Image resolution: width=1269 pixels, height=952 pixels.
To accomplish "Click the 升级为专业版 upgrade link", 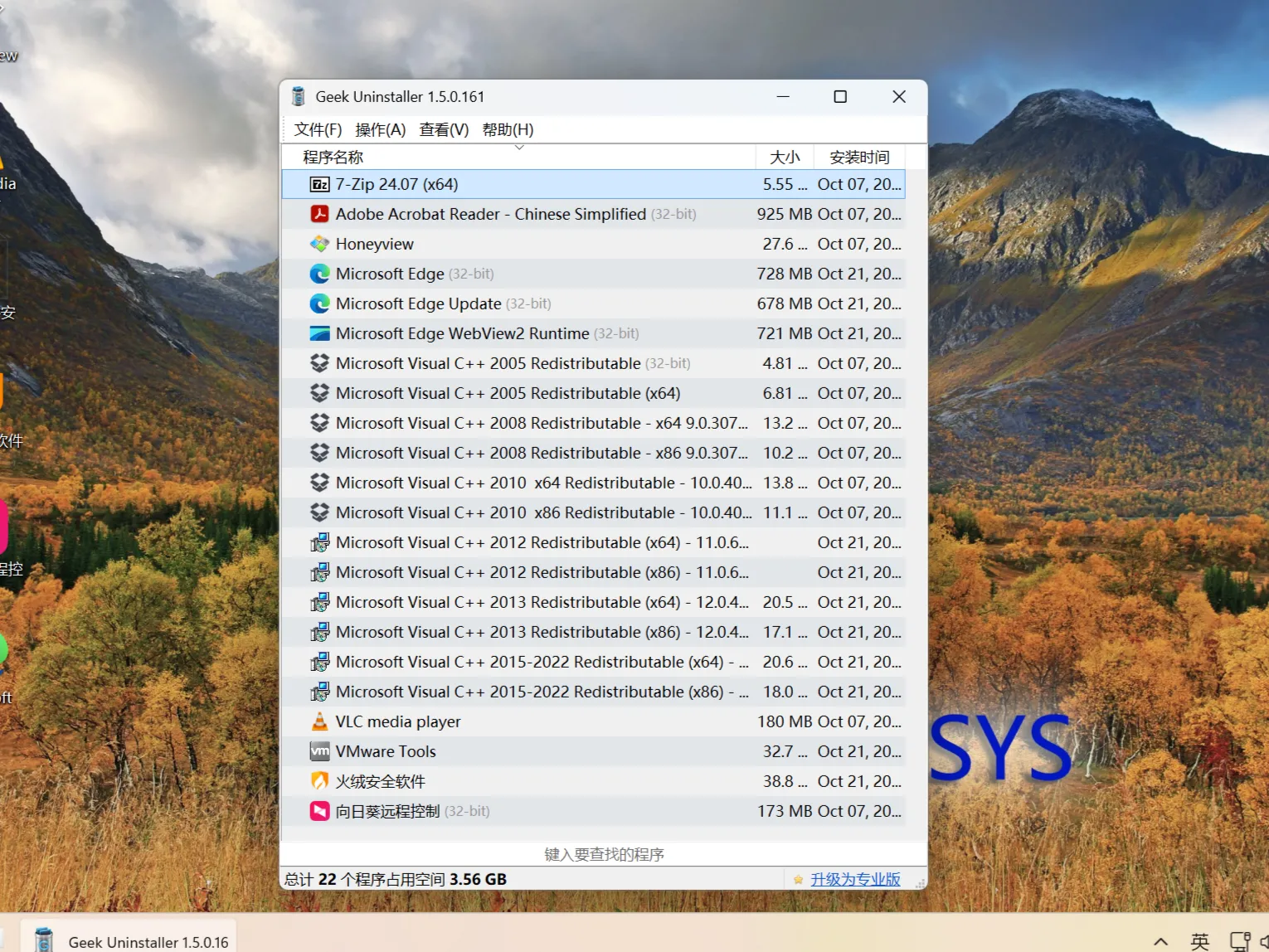I will coord(855,879).
